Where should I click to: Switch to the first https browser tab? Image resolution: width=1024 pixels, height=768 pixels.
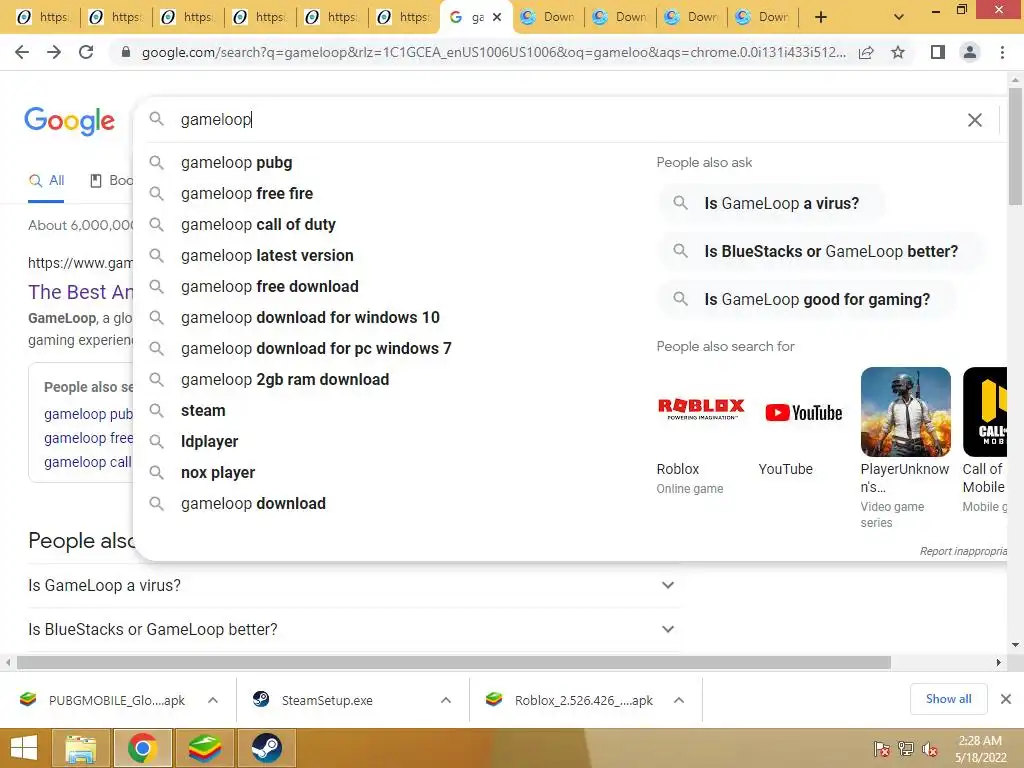[44, 18]
